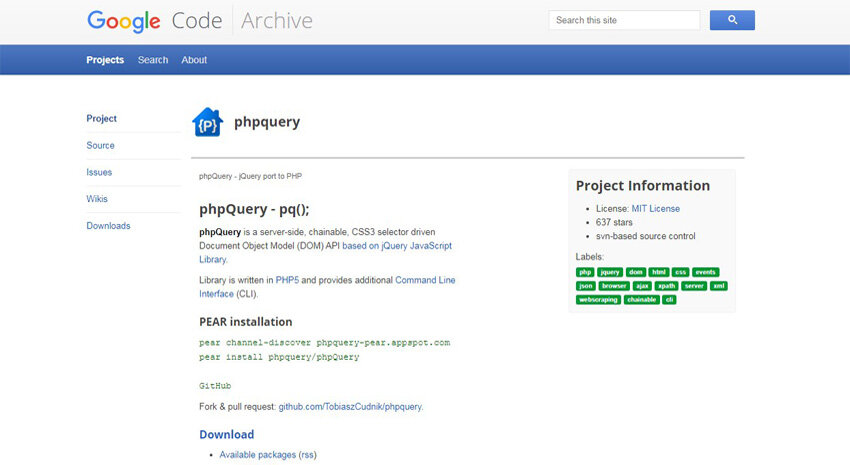Click the phpQuery - pq(); heading
The width and height of the screenshot is (850, 465).
coord(254,209)
